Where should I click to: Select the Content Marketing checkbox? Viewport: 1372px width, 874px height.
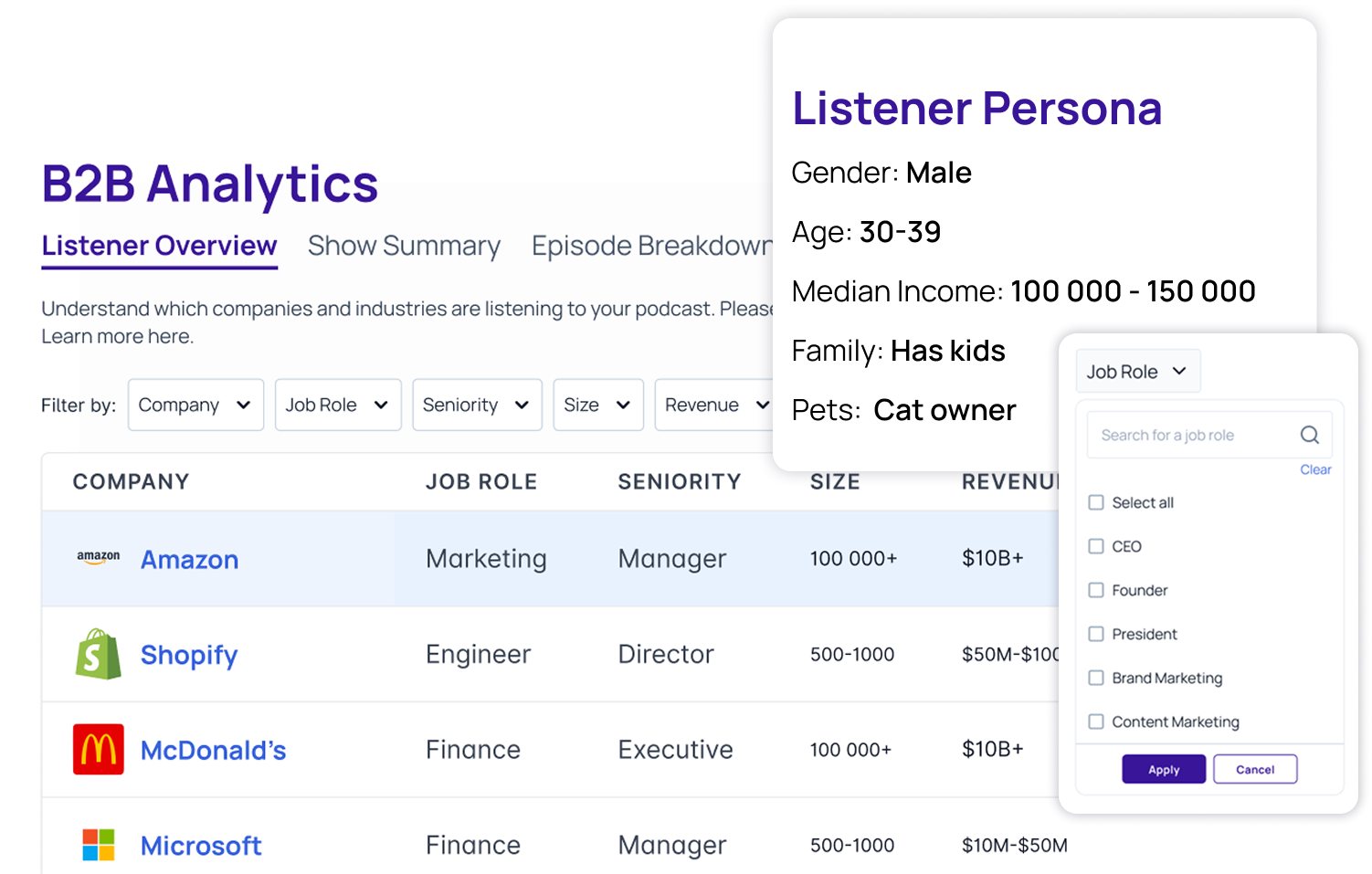point(1096,721)
